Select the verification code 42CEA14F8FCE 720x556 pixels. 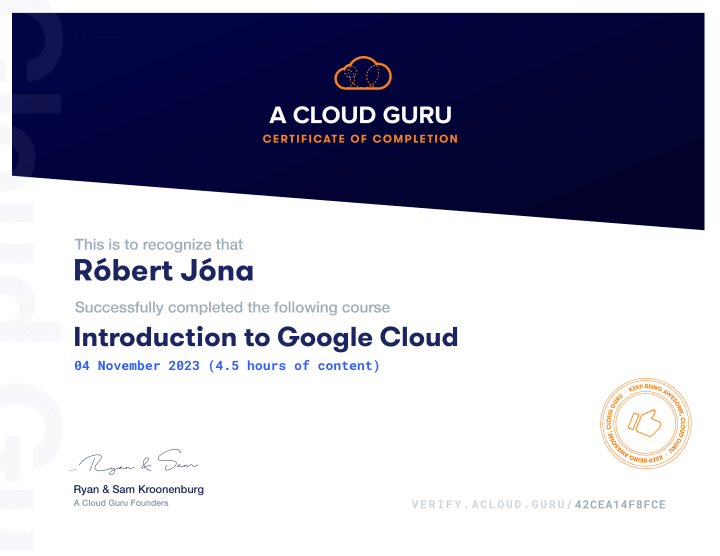coord(620,505)
